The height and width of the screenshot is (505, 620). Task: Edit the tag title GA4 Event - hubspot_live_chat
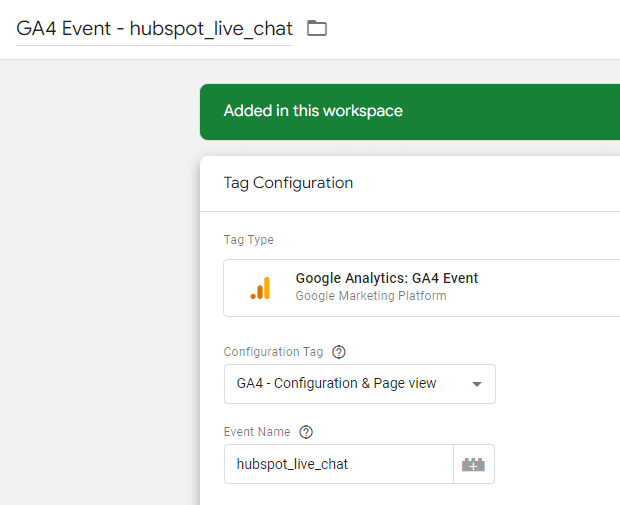tap(154, 29)
